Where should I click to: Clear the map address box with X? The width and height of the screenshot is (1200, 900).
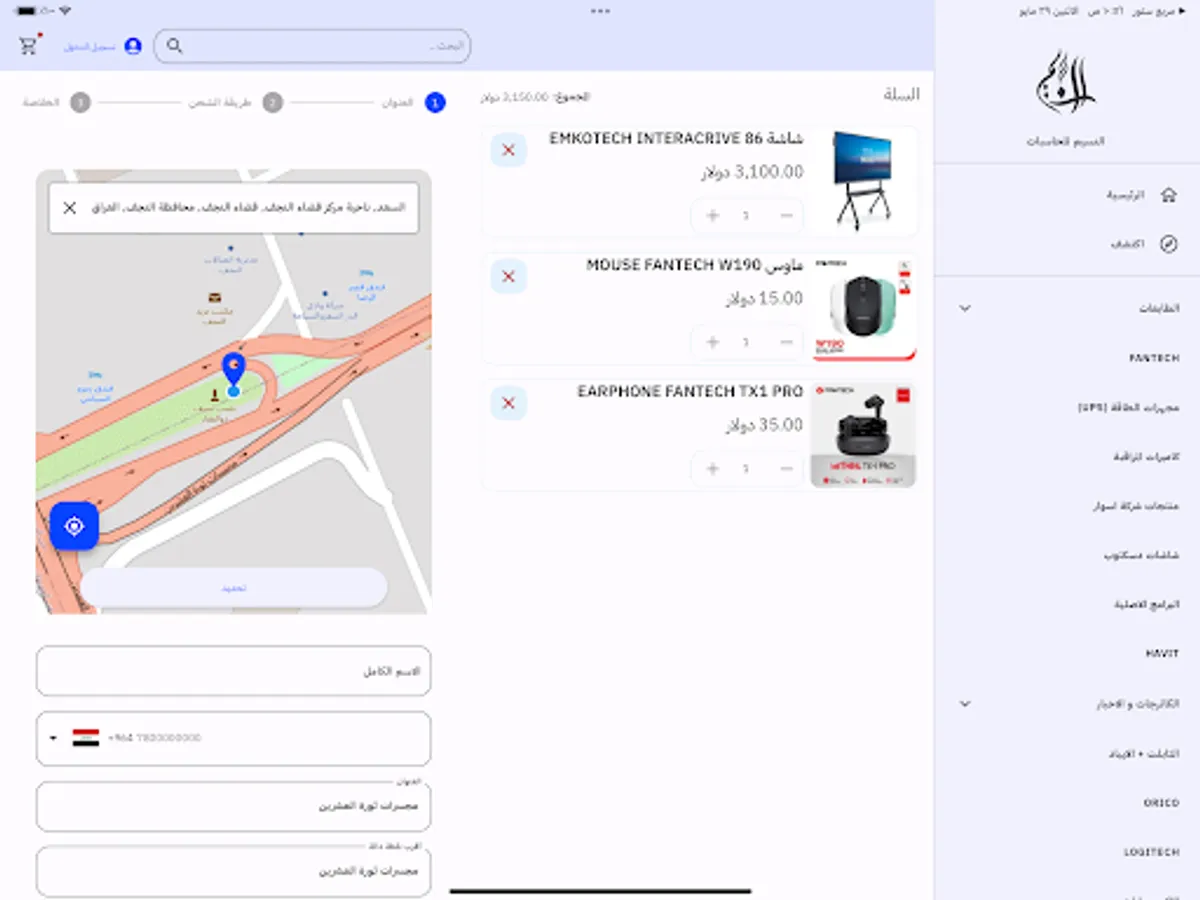pos(69,208)
